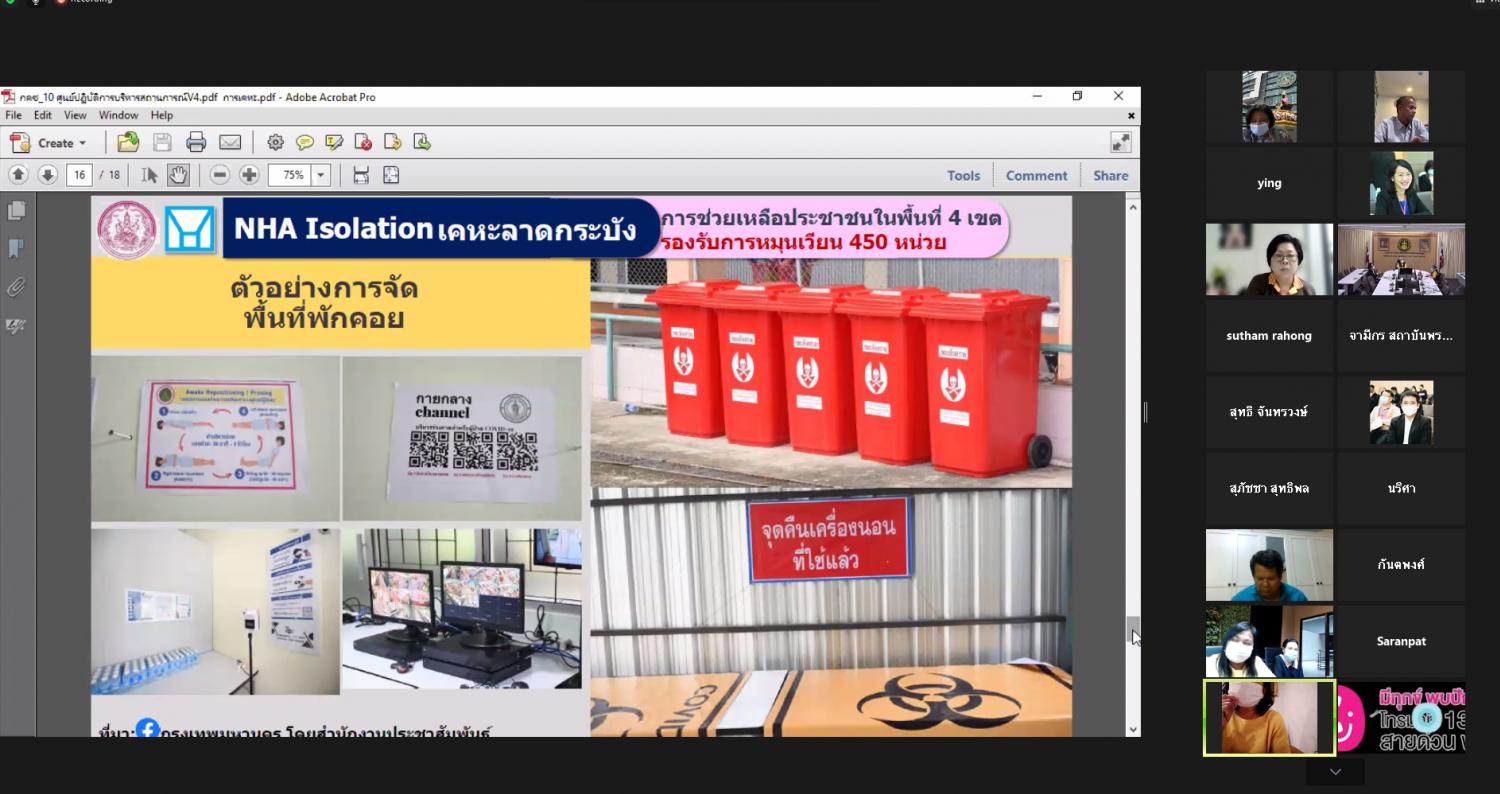Click the vertical scrollbar up arrow
The image size is (1500, 794).
click(x=1133, y=206)
